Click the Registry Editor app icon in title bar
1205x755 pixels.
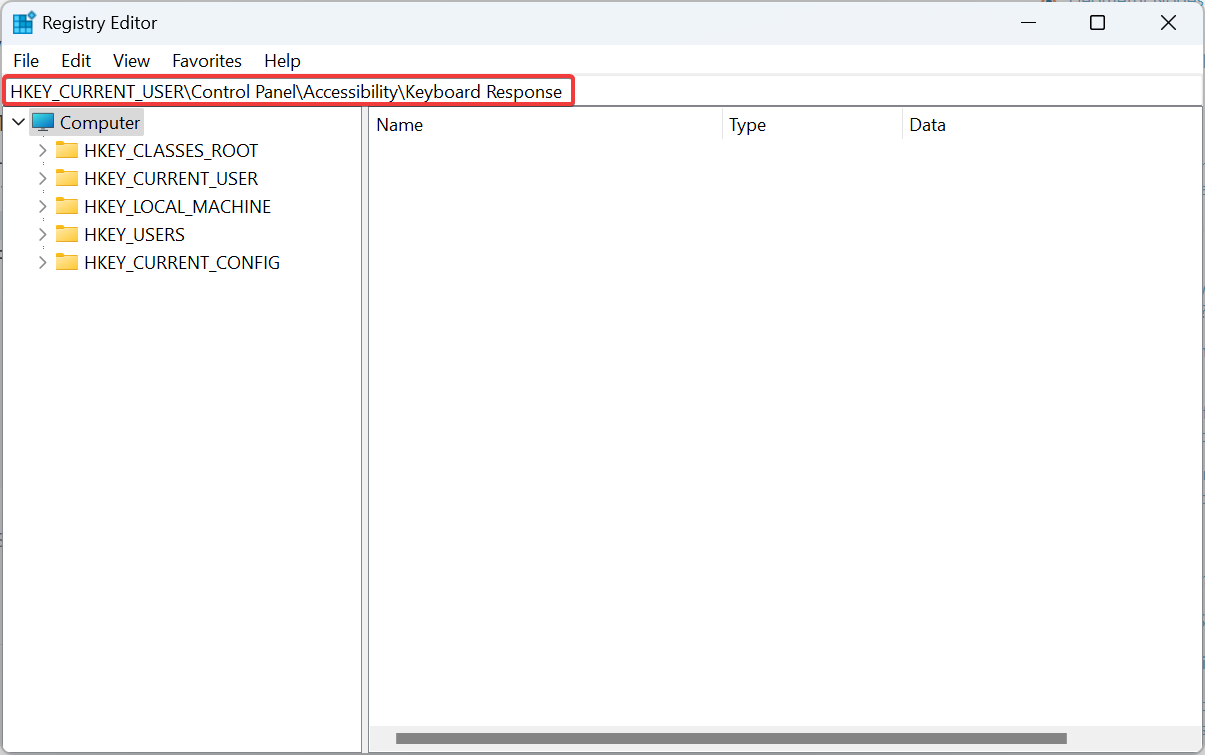click(23, 23)
